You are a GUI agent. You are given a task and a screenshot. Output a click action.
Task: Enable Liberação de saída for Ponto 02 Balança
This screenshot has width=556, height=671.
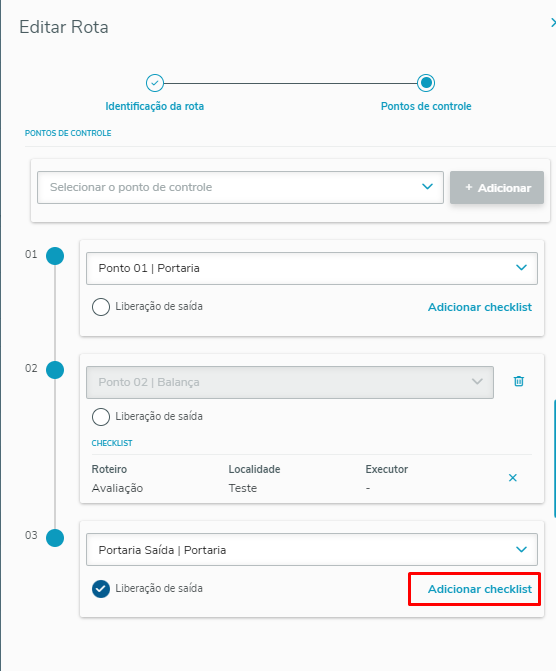pyautogui.click(x=101, y=417)
